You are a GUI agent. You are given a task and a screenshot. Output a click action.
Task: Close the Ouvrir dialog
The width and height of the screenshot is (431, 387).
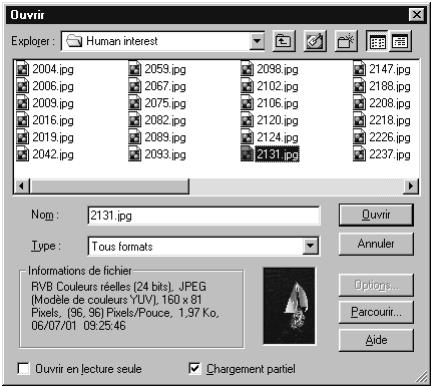[x=416, y=15]
